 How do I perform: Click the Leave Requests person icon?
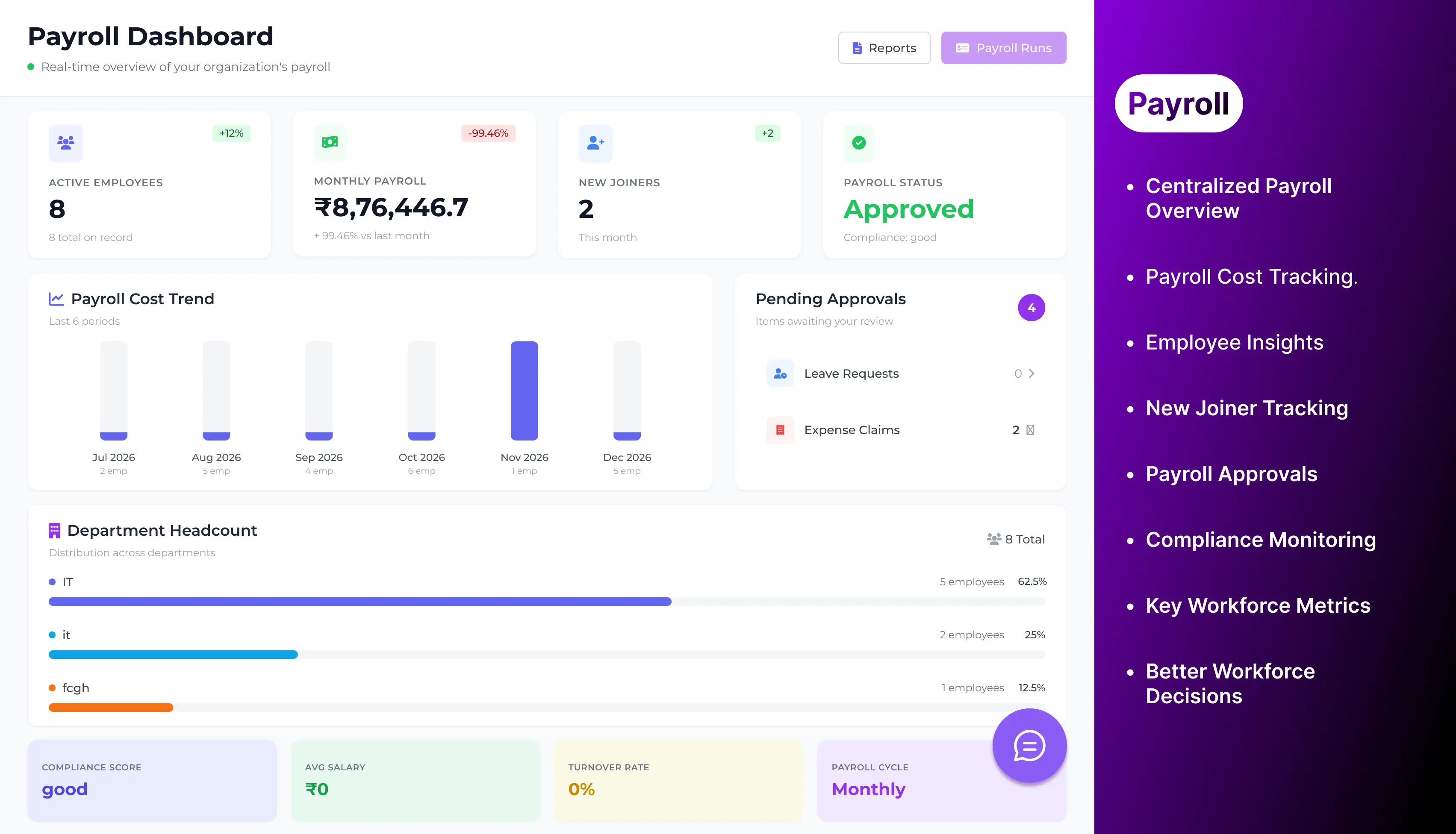[780, 373]
